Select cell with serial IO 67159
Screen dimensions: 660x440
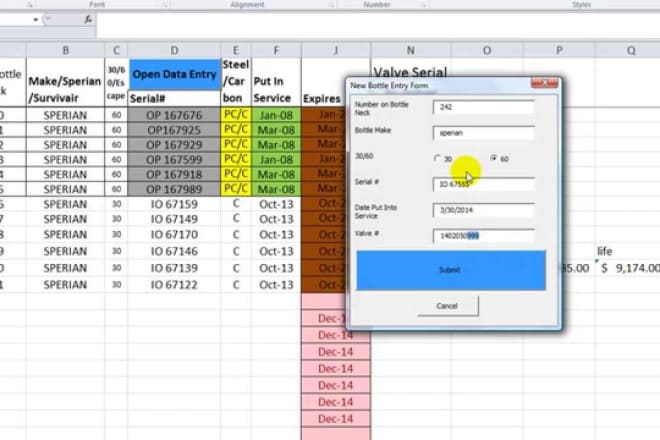[174, 204]
